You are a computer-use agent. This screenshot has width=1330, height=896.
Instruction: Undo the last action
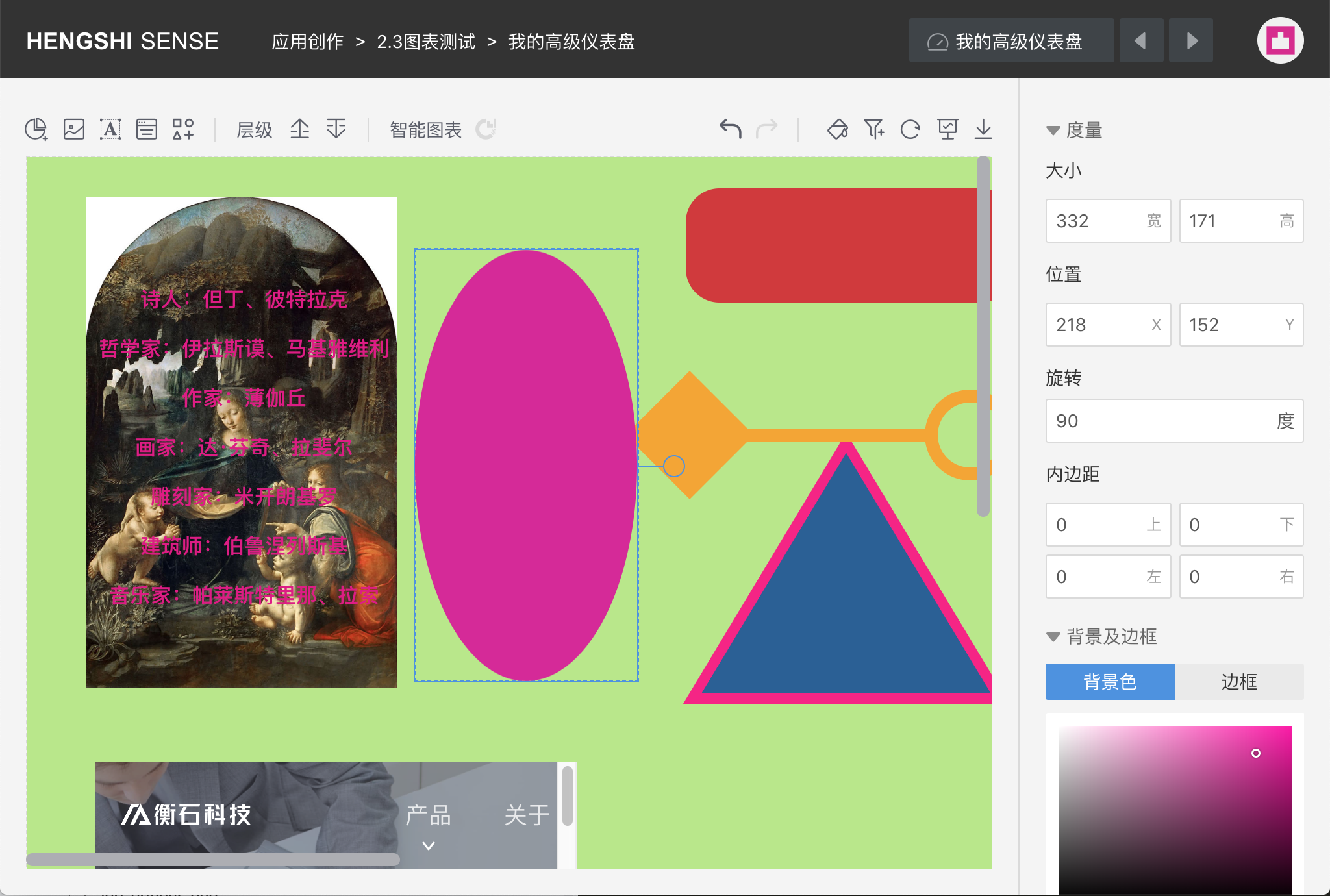(x=731, y=129)
